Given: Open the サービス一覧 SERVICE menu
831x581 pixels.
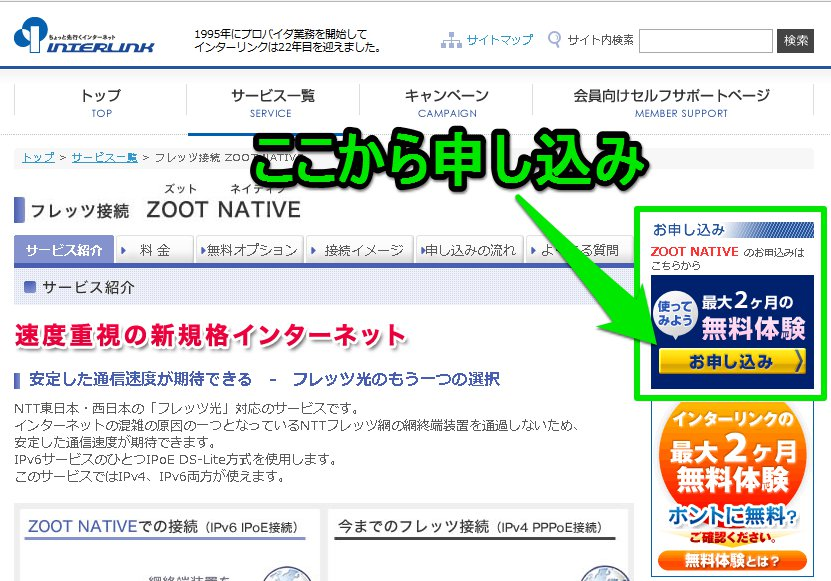Looking at the screenshot, I should point(273,102).
